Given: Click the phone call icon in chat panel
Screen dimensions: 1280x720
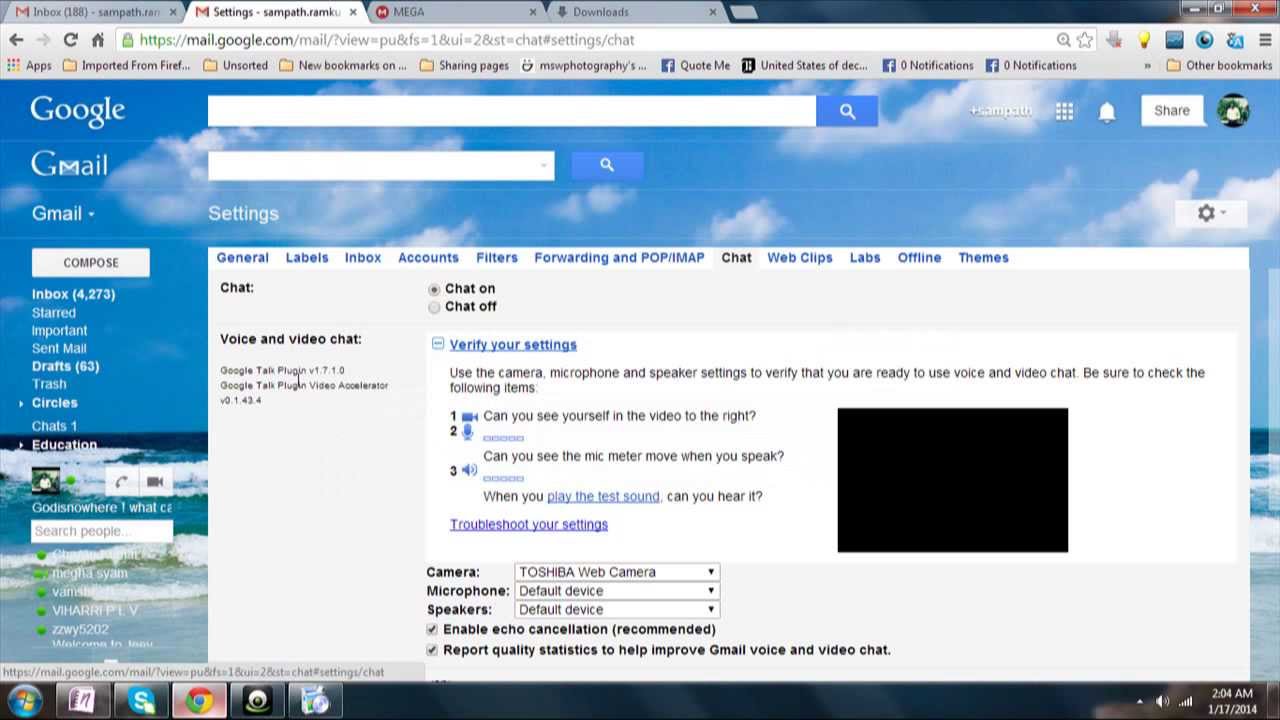Looking at the screenshot, I should tap(121, 482).
